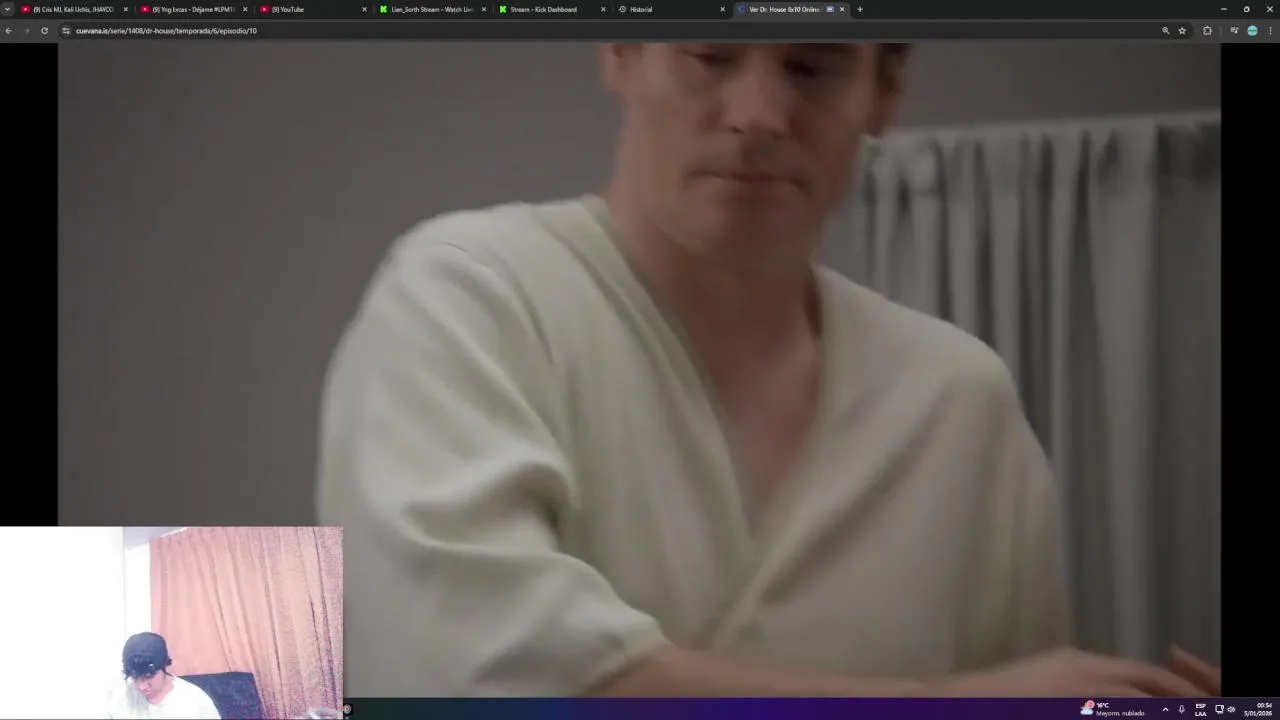Image resolution: width=1280 pixels, height=720 pixels.
Task: Open the zoom magnifier icon in address bar
Action: [1165, 31]
